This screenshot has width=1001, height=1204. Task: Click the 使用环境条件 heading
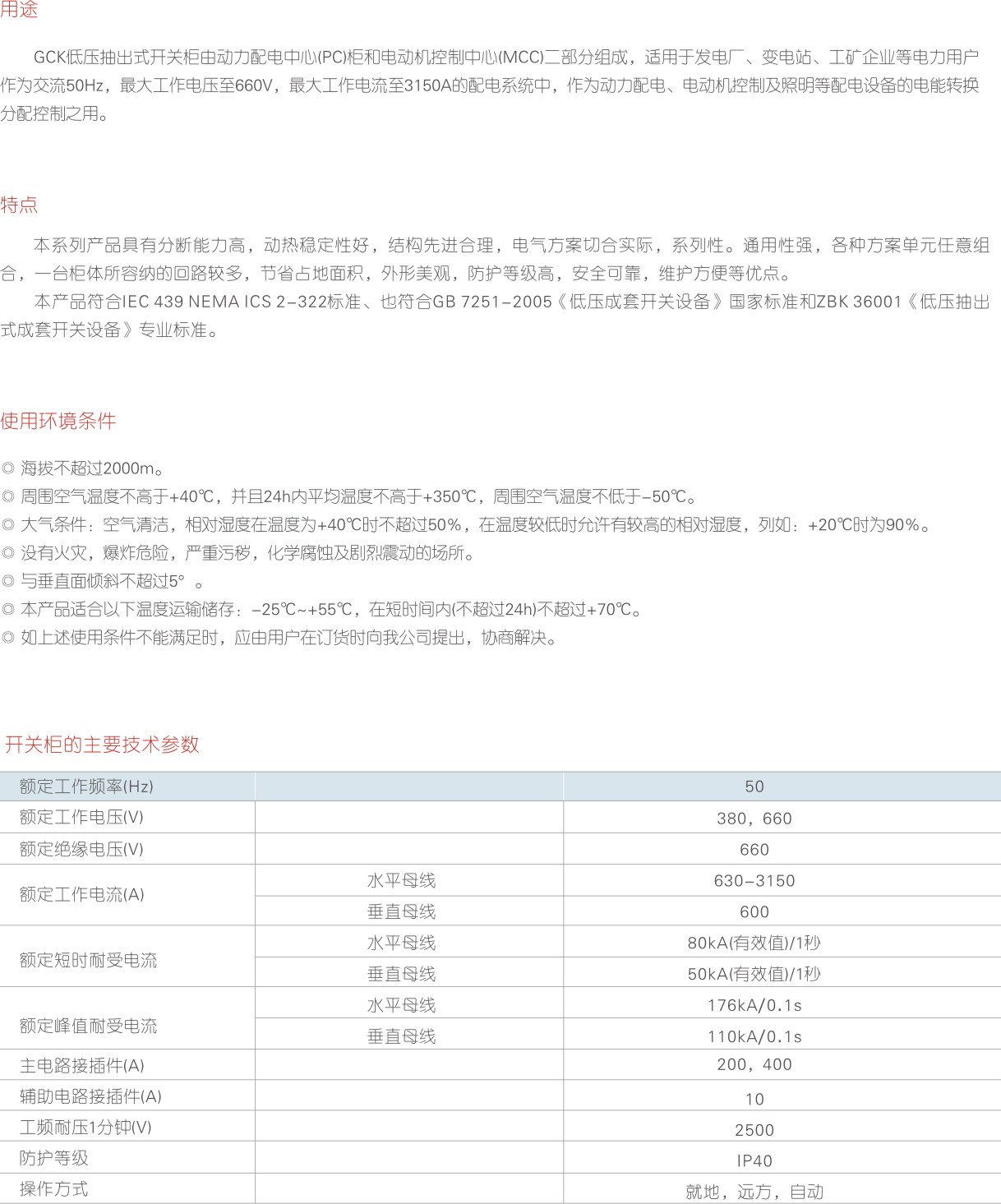pos(58,422)
